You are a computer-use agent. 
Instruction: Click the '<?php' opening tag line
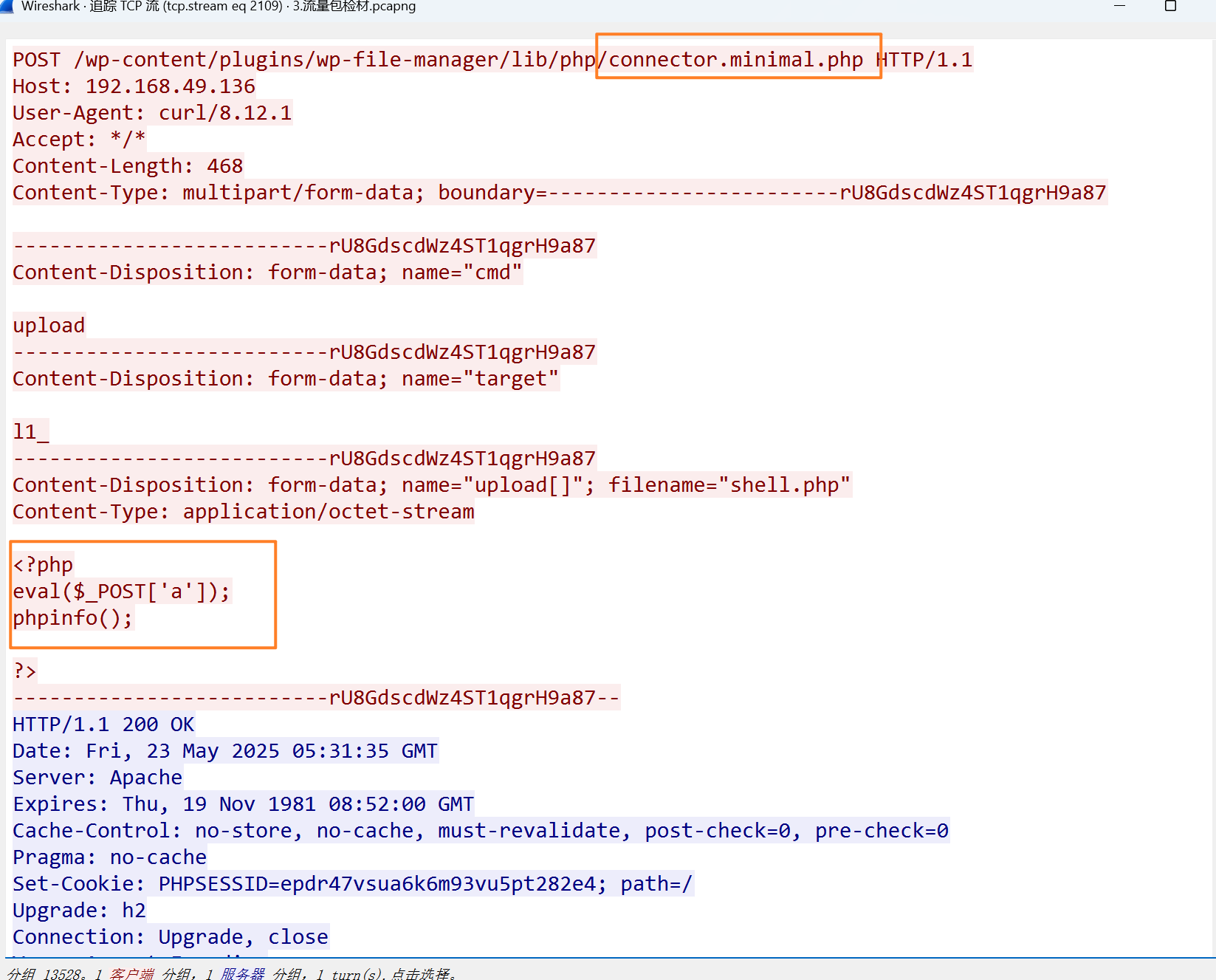click(43, 565)
